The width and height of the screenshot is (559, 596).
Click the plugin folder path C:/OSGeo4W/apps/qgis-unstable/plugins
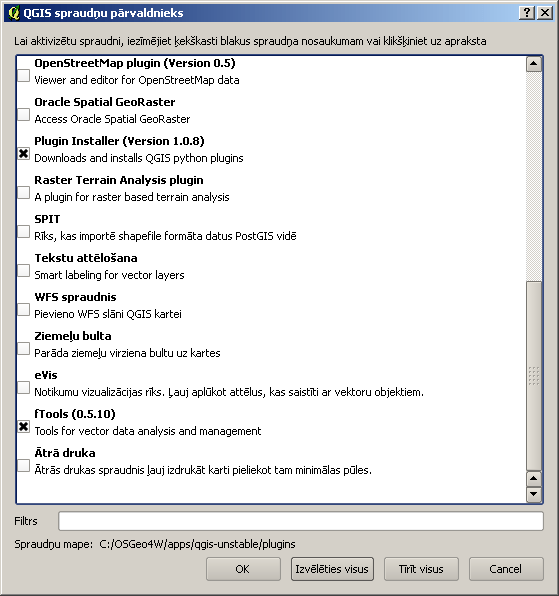click(198, 544)
